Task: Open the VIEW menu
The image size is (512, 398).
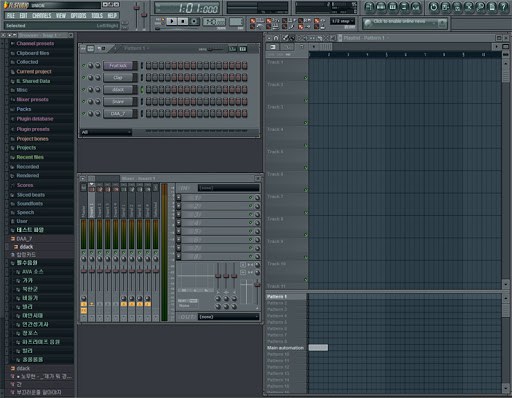Action: (x=61, y=16)
